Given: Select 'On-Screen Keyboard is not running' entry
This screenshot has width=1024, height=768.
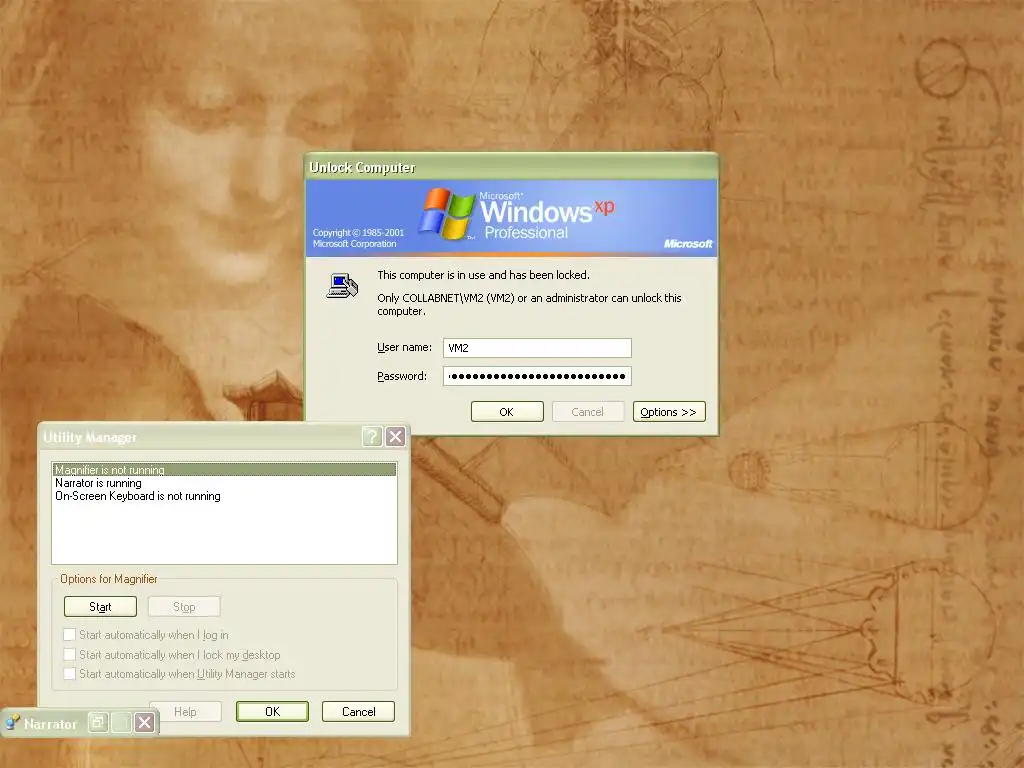Looking at the screenshot, I should pyautogui.click(x=224, y=496).
